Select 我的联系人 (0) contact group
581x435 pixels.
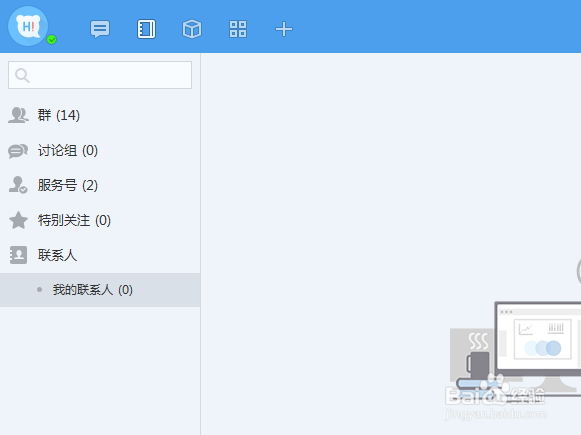(100, 290)
